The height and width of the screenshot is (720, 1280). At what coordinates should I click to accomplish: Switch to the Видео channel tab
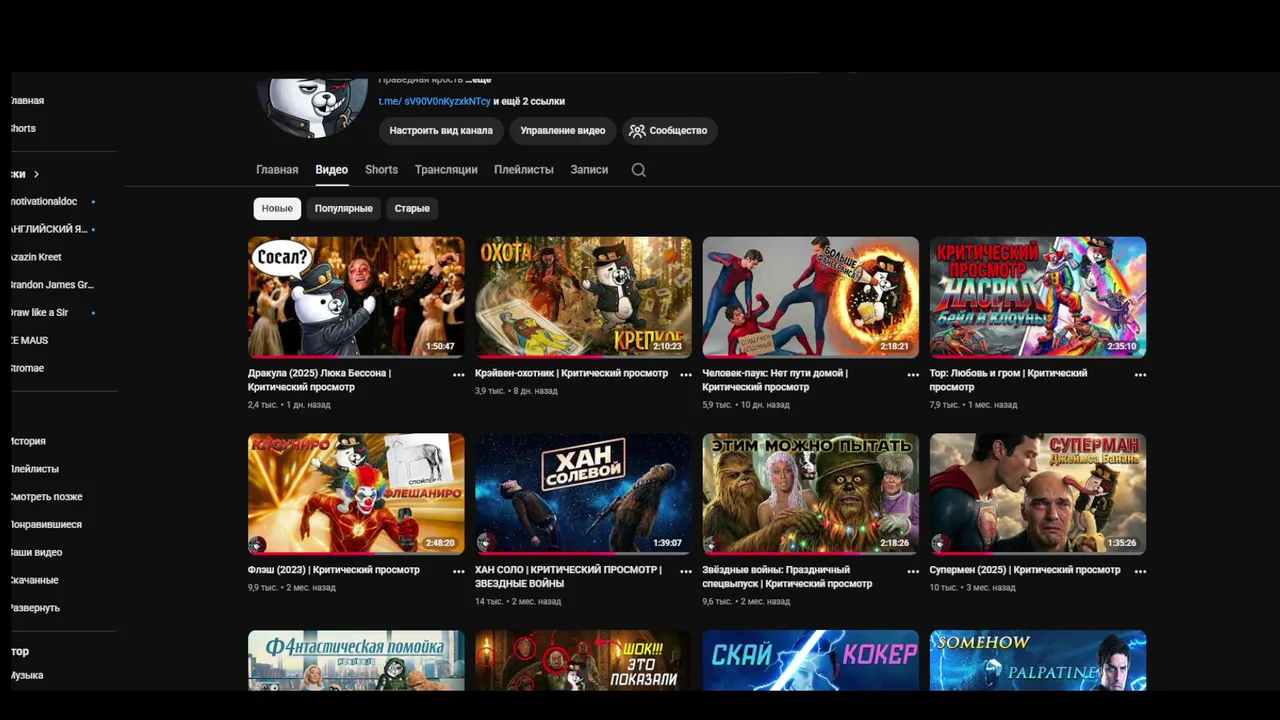331,170
